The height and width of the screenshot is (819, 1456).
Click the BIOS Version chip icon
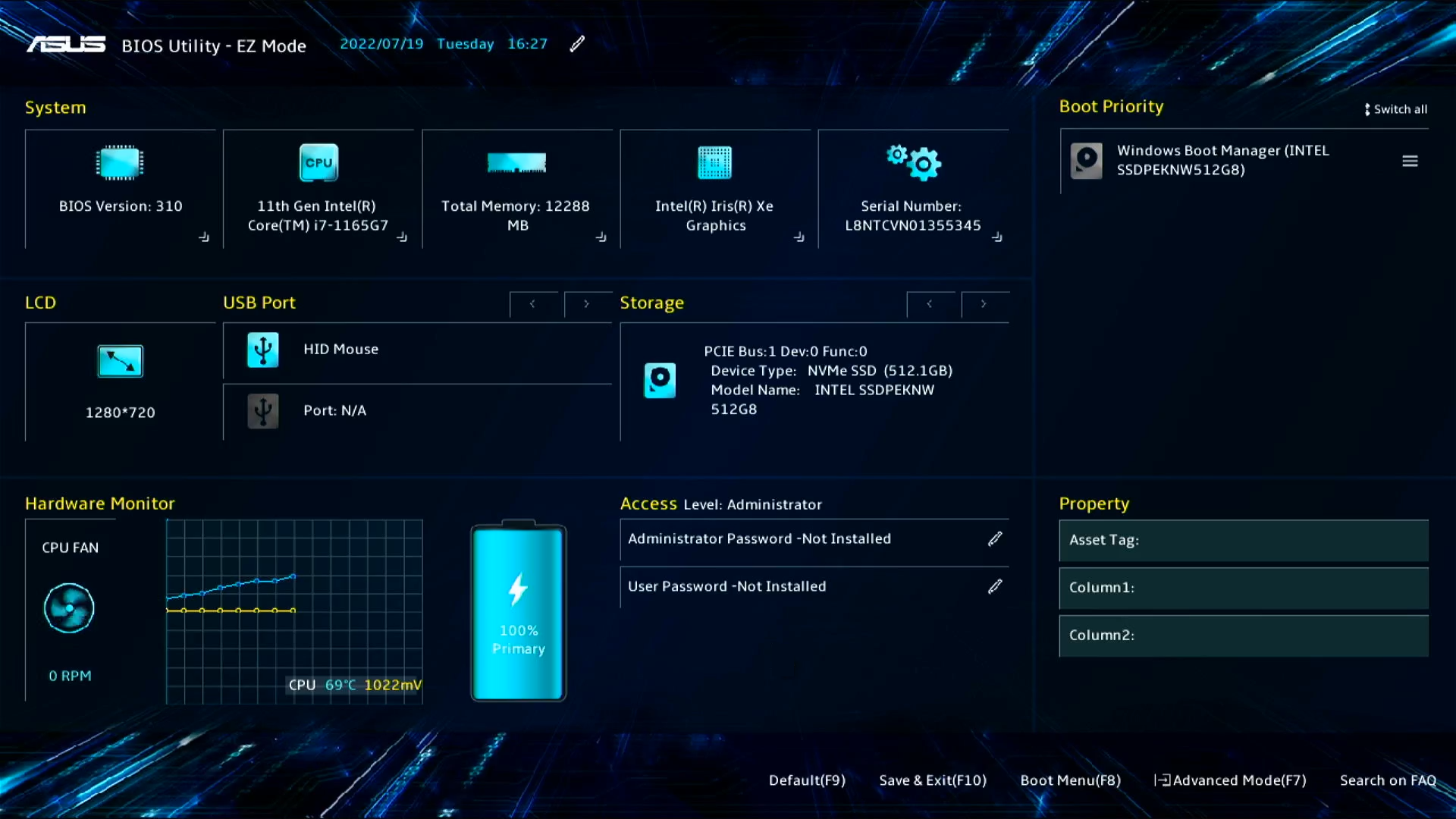pyautogui.click(x=120, y=162)
